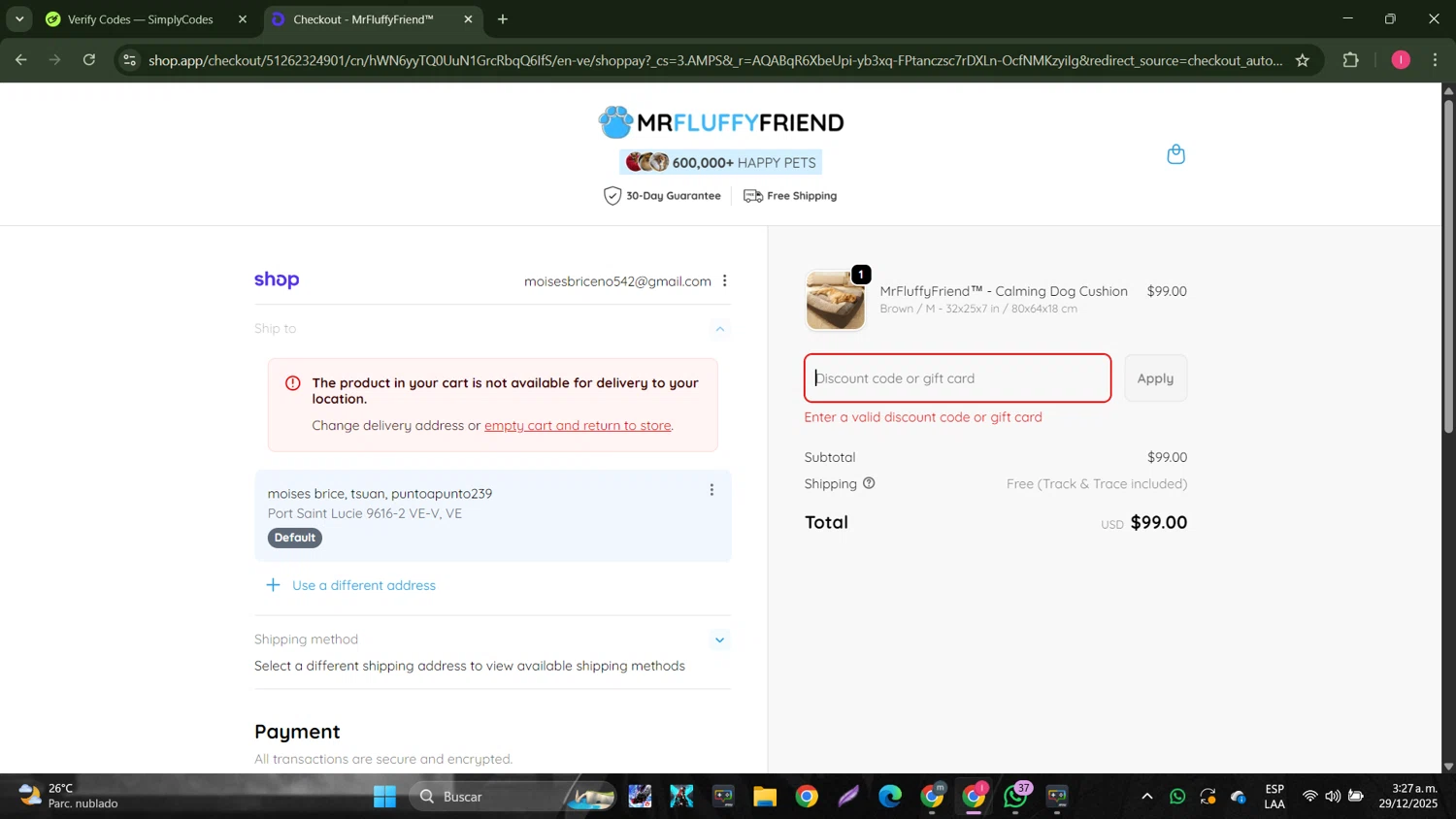Follow 'empty cart and return to store' link
The width and height of the screenshot is (1456, 819).
pyautogui.click(x=578, y=425)
